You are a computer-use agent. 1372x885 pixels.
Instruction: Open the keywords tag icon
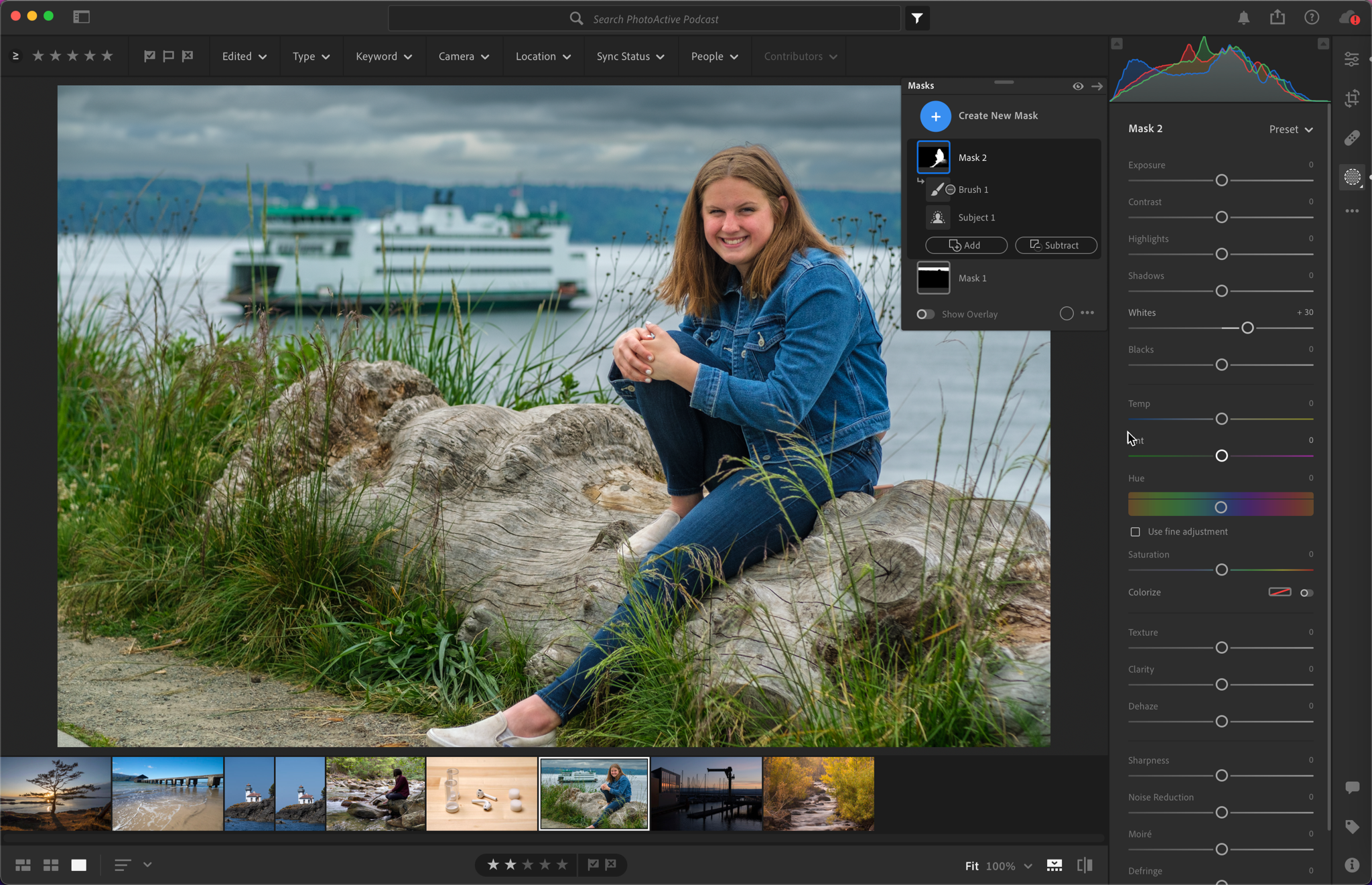(1352, 827)
